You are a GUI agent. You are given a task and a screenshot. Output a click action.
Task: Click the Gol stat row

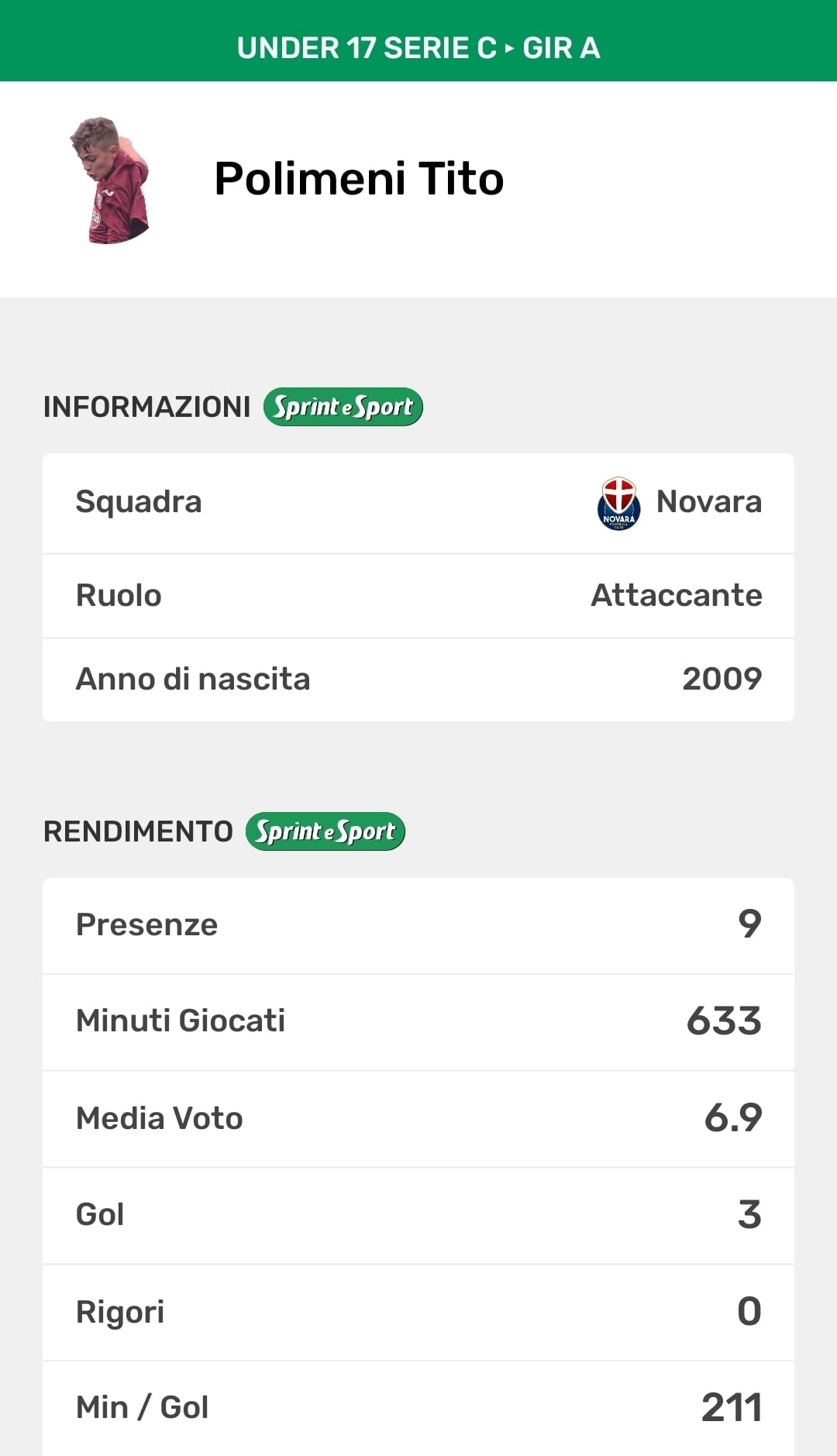click(x=418, y=1215)
